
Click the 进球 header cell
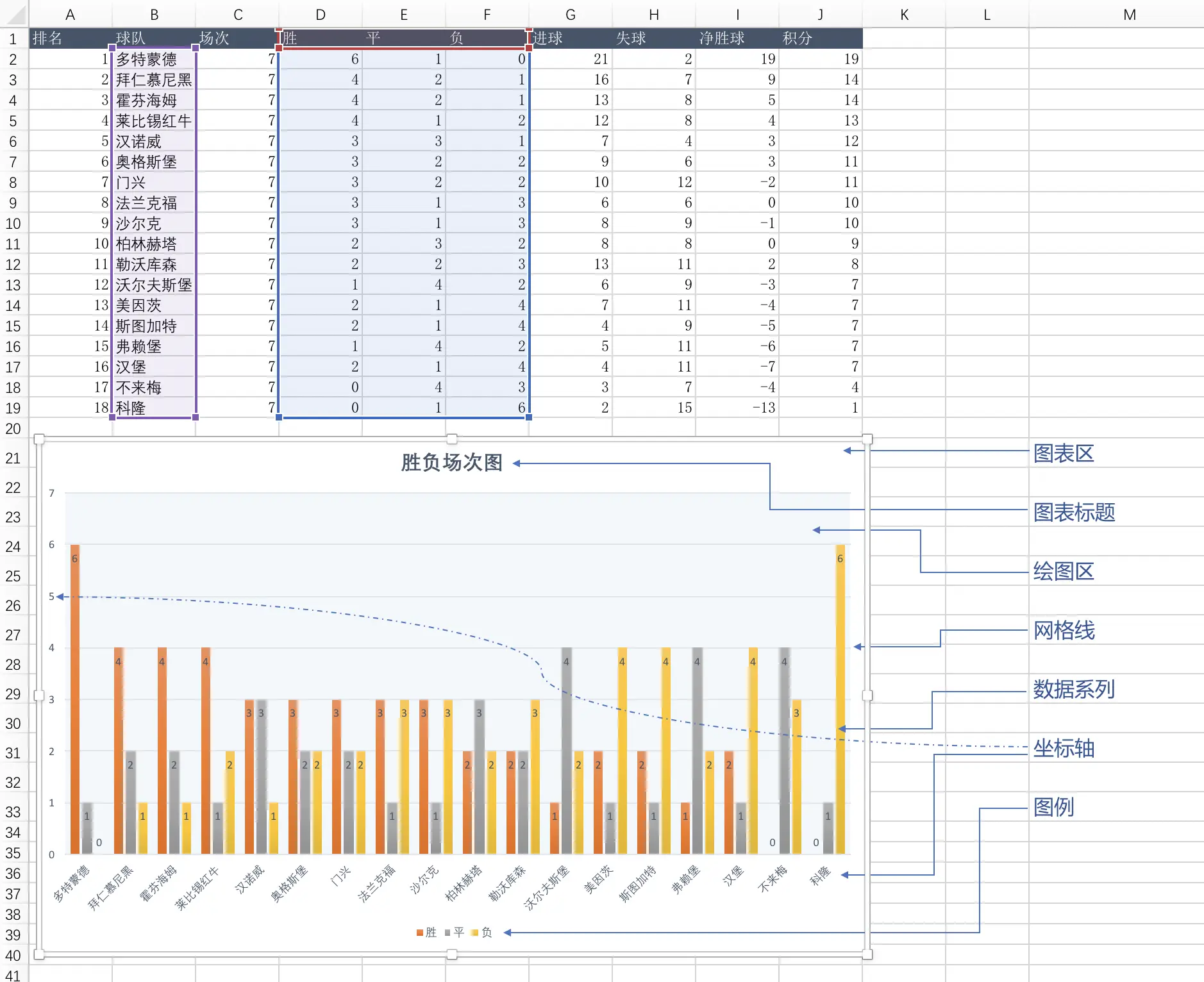[x=571, y=38]
